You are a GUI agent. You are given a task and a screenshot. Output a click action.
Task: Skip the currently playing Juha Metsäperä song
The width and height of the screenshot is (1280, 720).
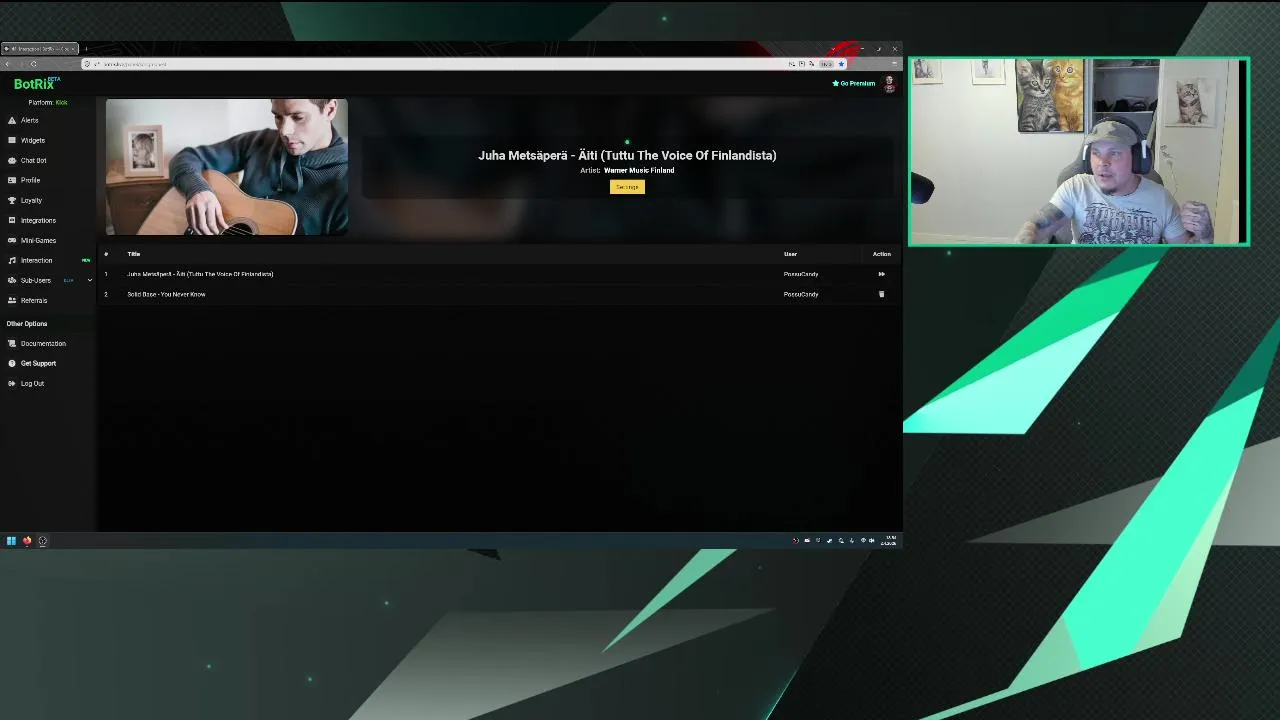pos(881,274)
